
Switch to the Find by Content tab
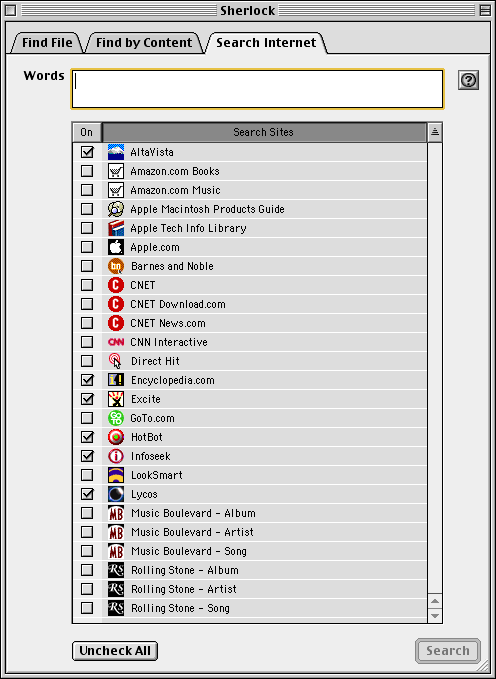144,43
